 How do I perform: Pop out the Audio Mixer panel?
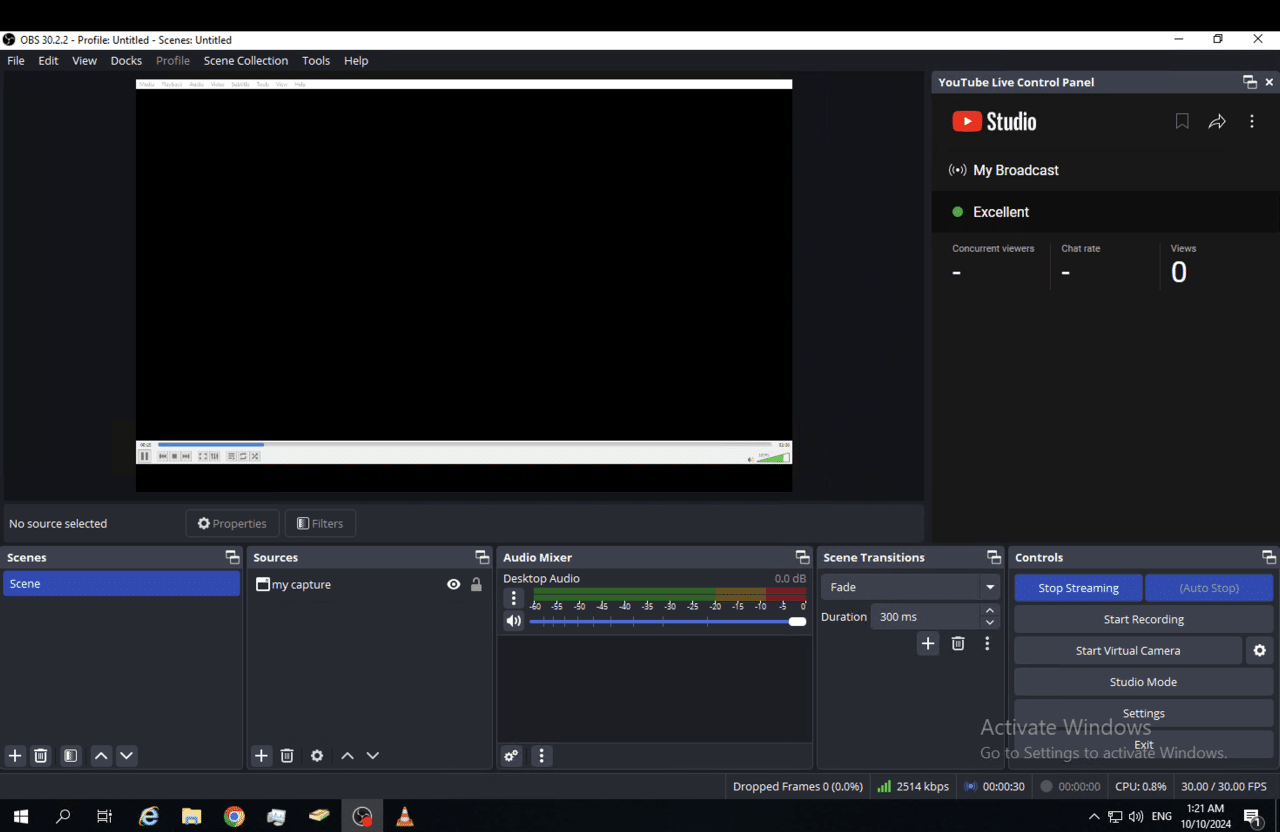(x=801, y=557)
